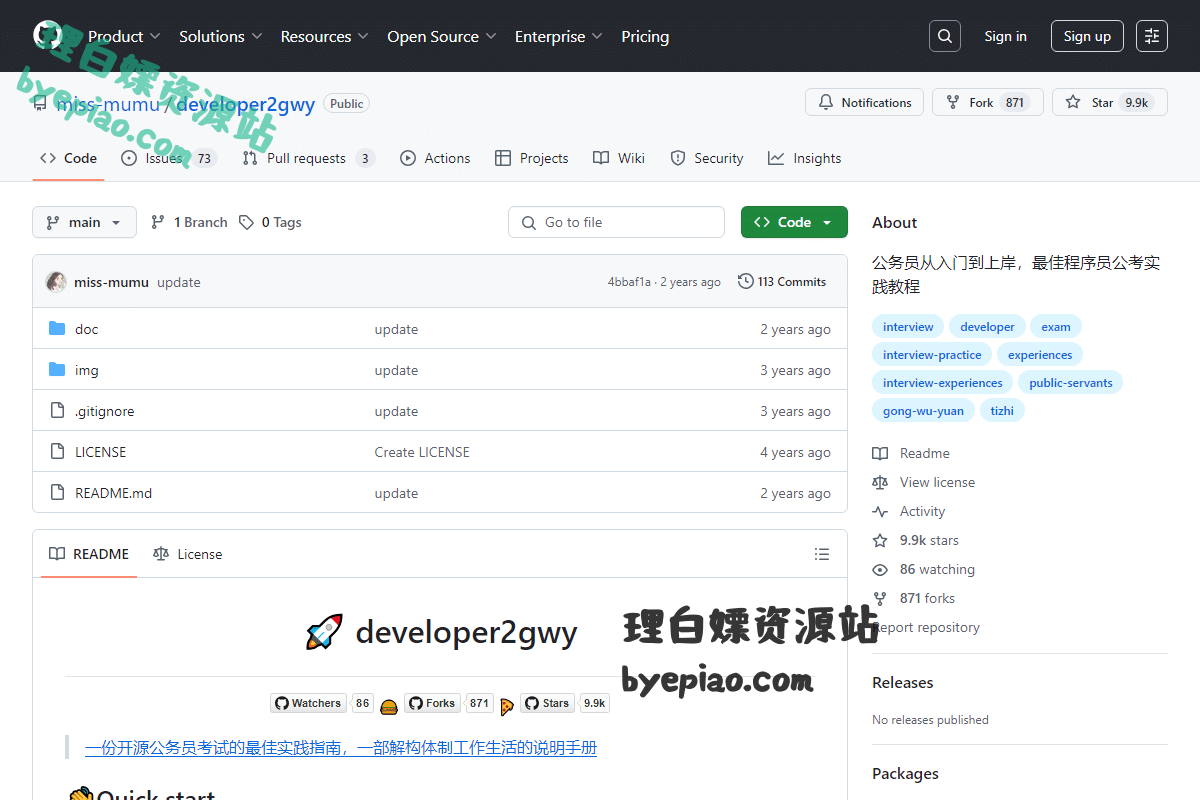Expand the Solutions menu
Image resolution: width=1200 pixels, height=800 pixels.
tap(220, 36)
